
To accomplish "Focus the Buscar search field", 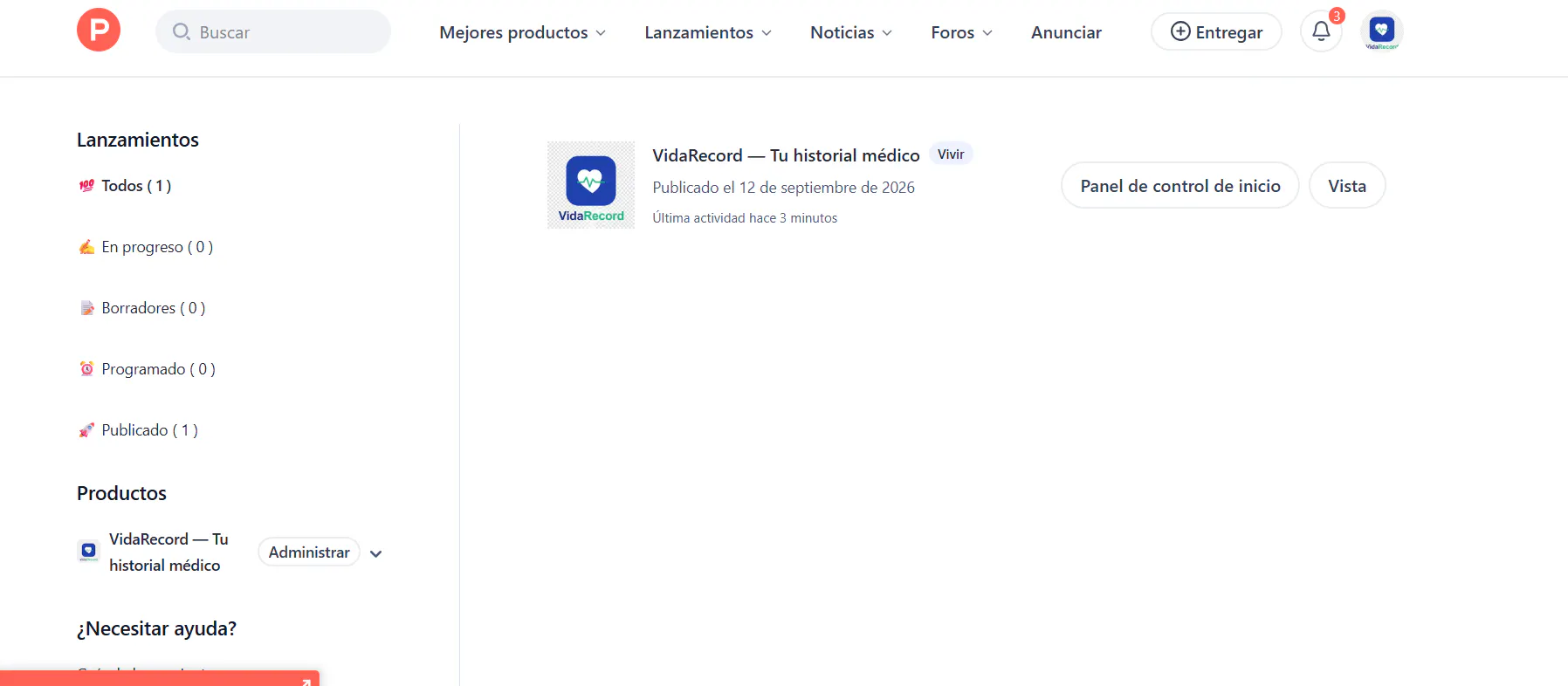I will point(273,31).
